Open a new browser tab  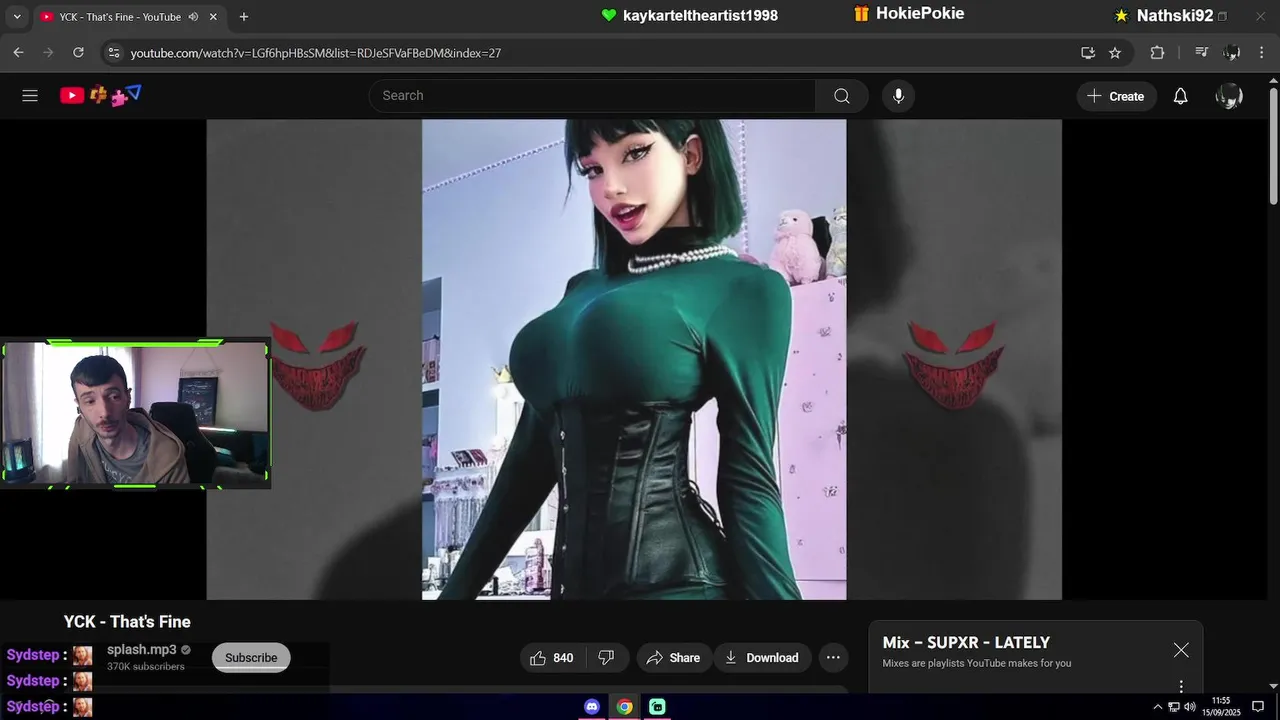(244, 17)
